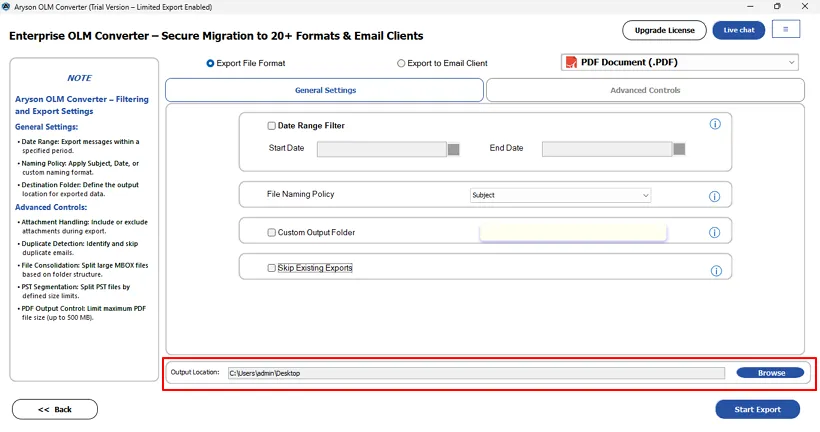Open the File Naming Policy Subject dropdown
This screenshot has height=432, width=820.
coord(560,195)
